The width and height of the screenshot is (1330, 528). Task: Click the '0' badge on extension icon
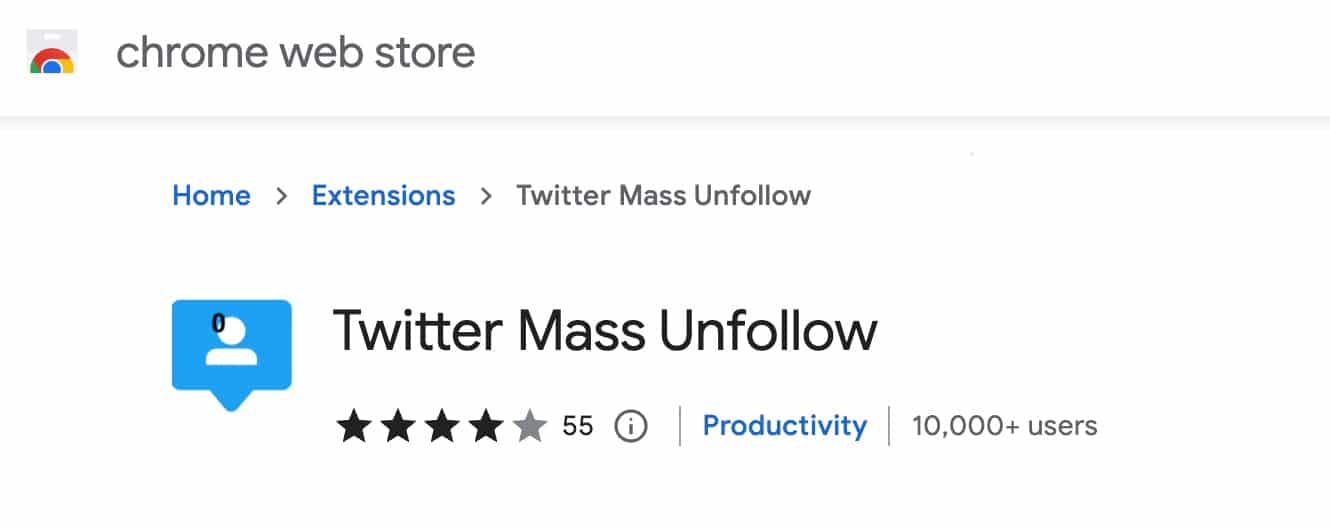(218, 323)
